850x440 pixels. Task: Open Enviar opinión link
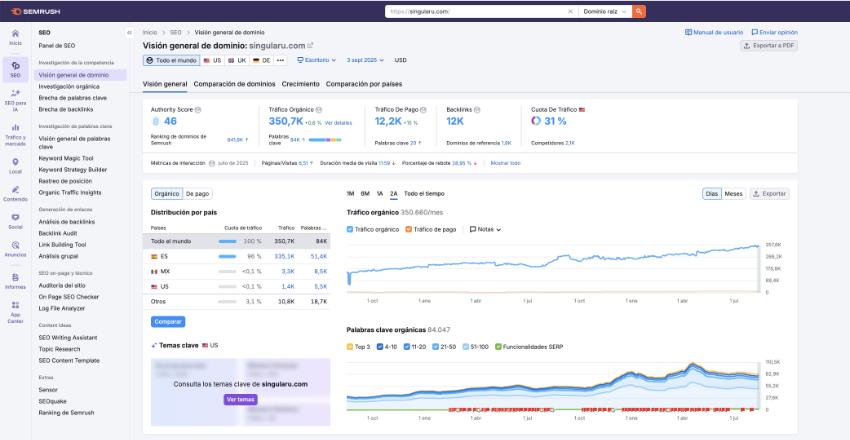point(775,33)
